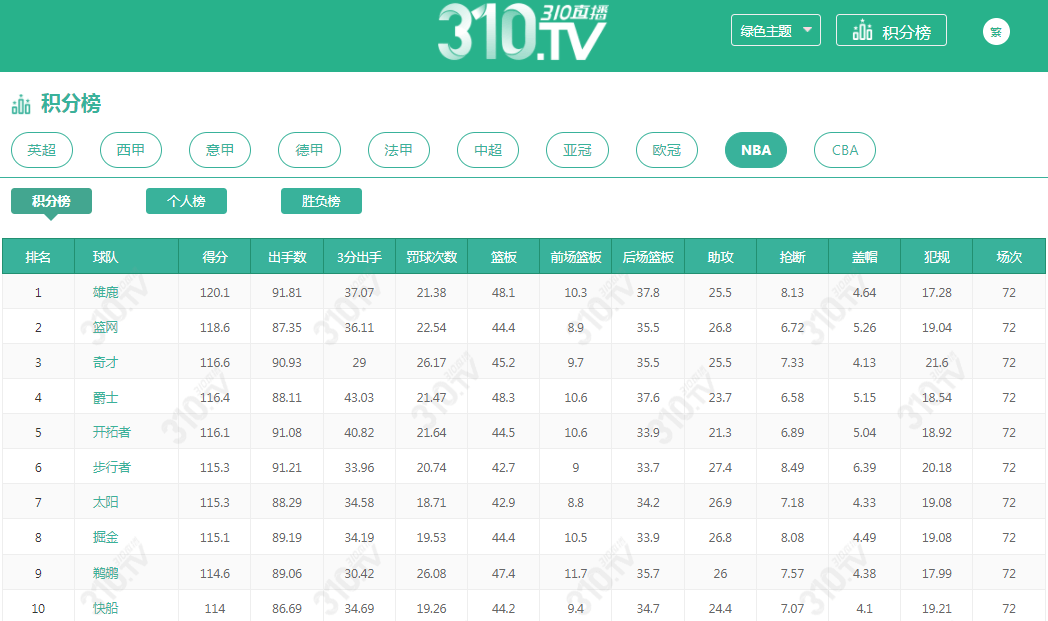Click the 118.6 score value for 篮网

click(x=215, y=328)
